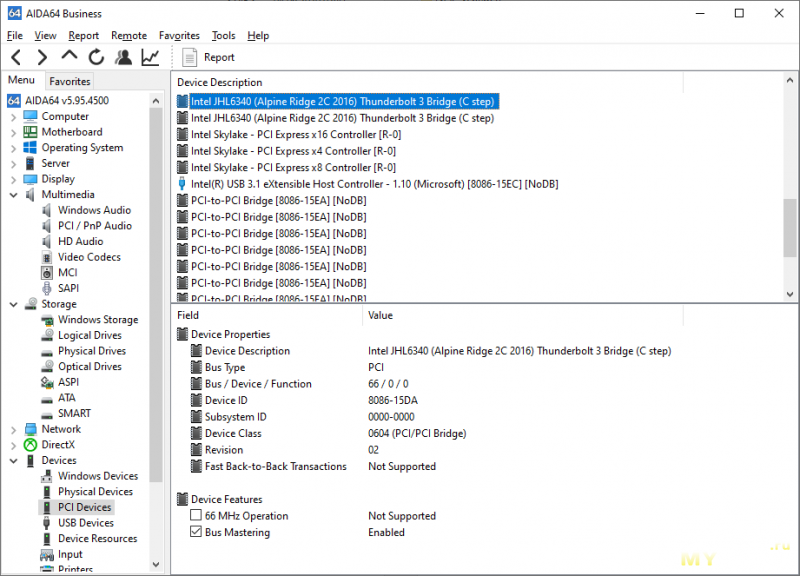Select Computer in the tree
Viewport: 800px width, 576px height.
point(65,116)
